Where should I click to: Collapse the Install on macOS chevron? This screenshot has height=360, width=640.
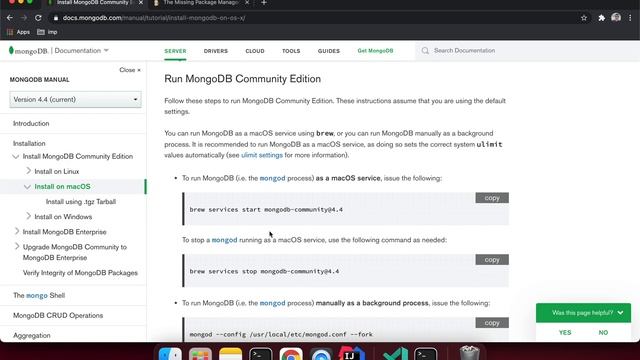[27, 187]
